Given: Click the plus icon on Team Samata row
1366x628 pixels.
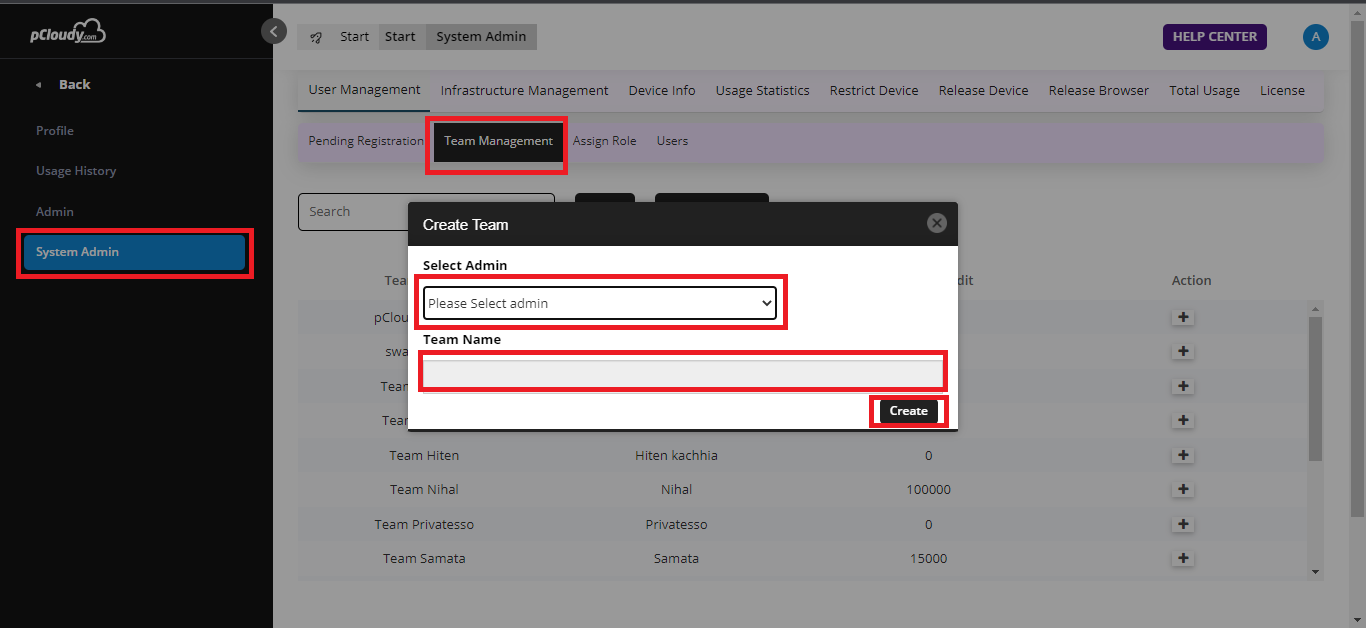Looking at the screenshot, I should pyautogui.click(x=1183, y=558).
